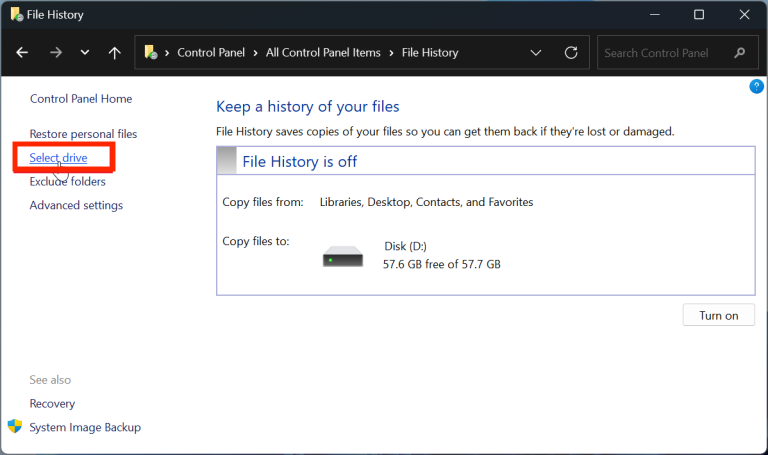Image resolution: width=768 pixels, height=455 pixels.
Task: Click the File History icon in address bar
Action: click(x=151, y=52)
